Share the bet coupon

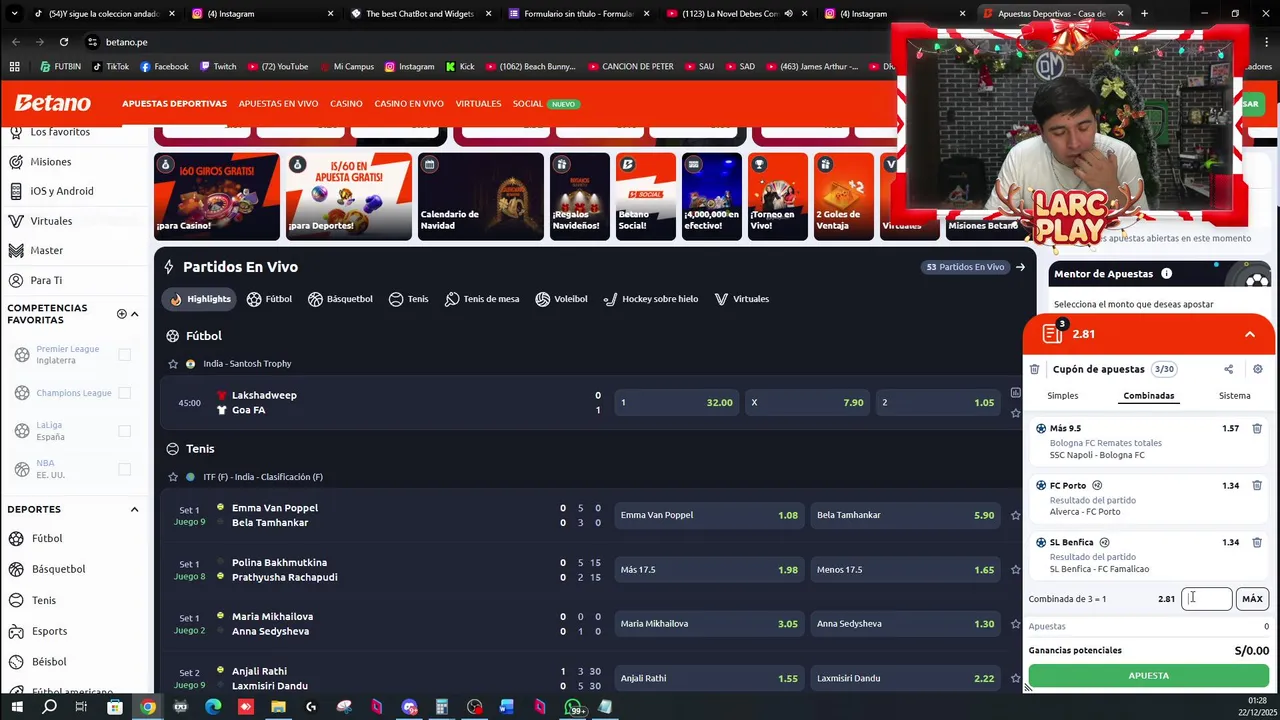(x=1228, y=369)
